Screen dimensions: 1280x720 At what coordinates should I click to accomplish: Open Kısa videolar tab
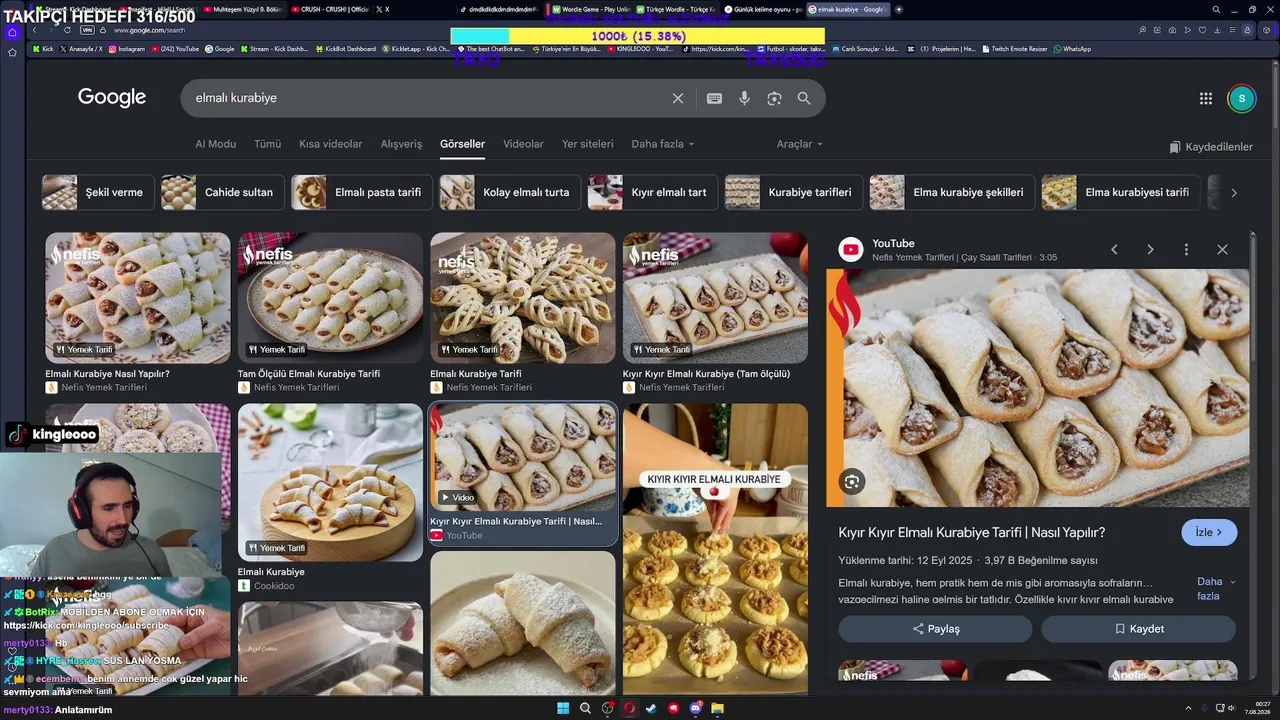[x=330, y=144]
